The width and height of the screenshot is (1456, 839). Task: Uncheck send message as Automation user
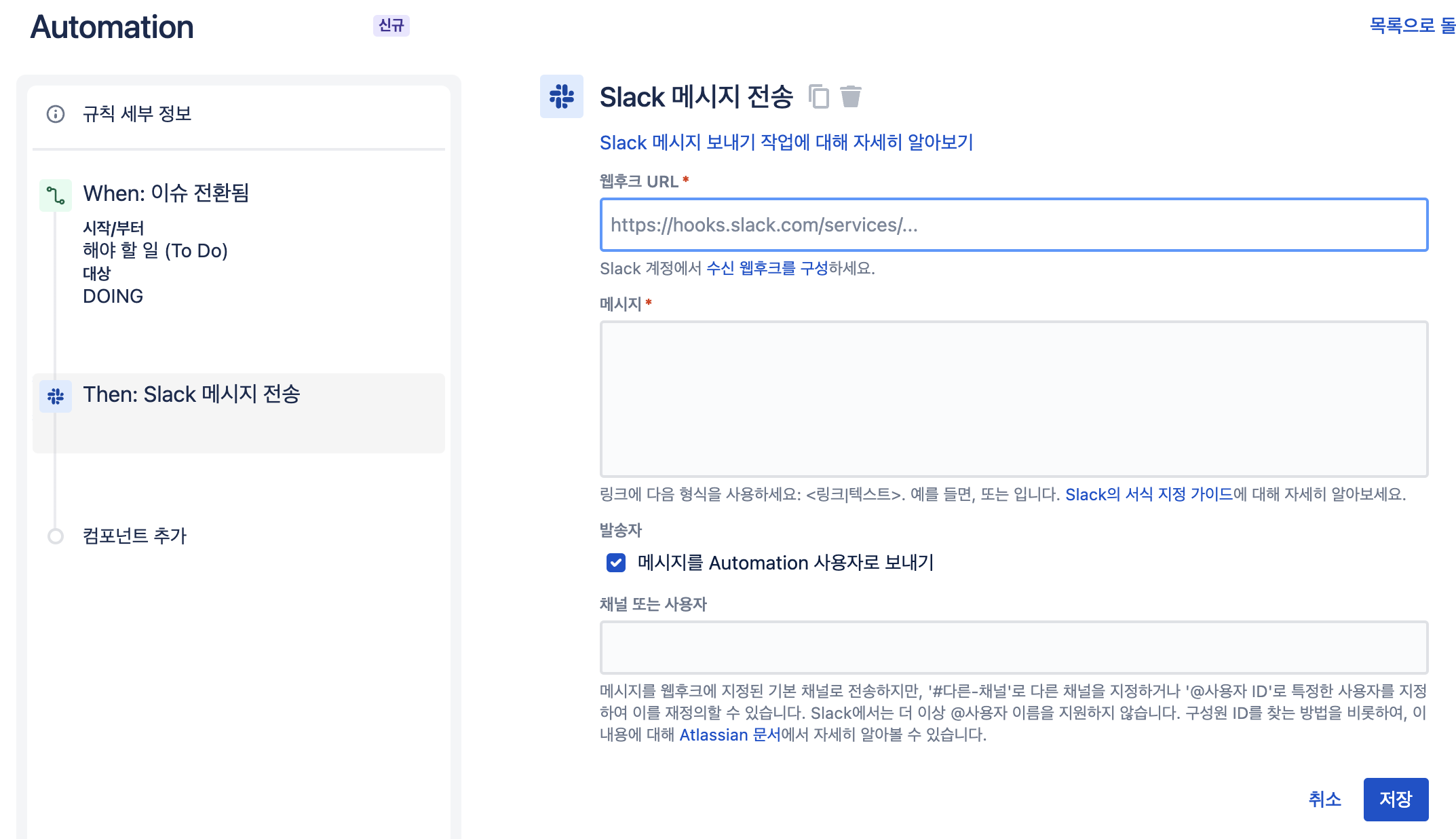(616, 563)
